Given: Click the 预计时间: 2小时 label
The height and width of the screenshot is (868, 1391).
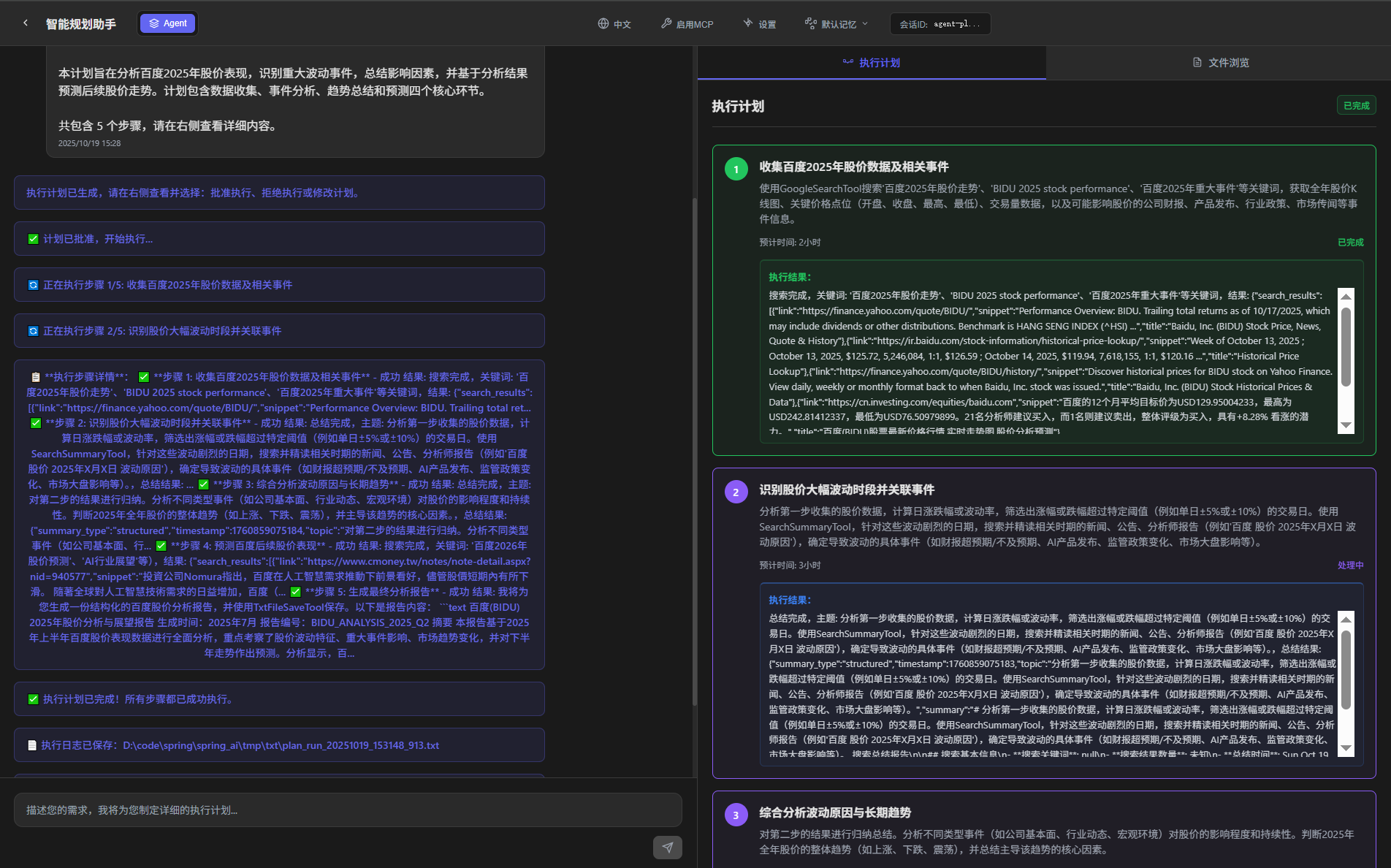Looking at the screenshot, I should [x=790, y=243].
